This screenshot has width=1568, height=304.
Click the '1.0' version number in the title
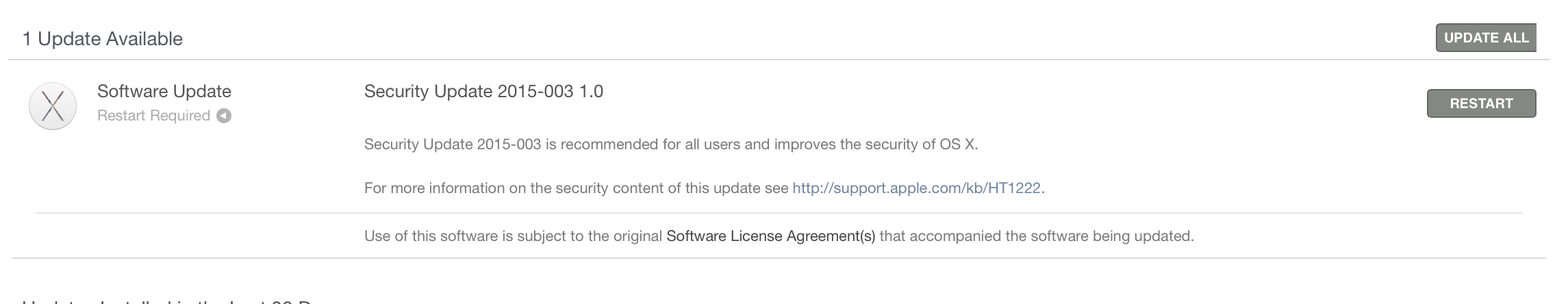click(591, 91)
